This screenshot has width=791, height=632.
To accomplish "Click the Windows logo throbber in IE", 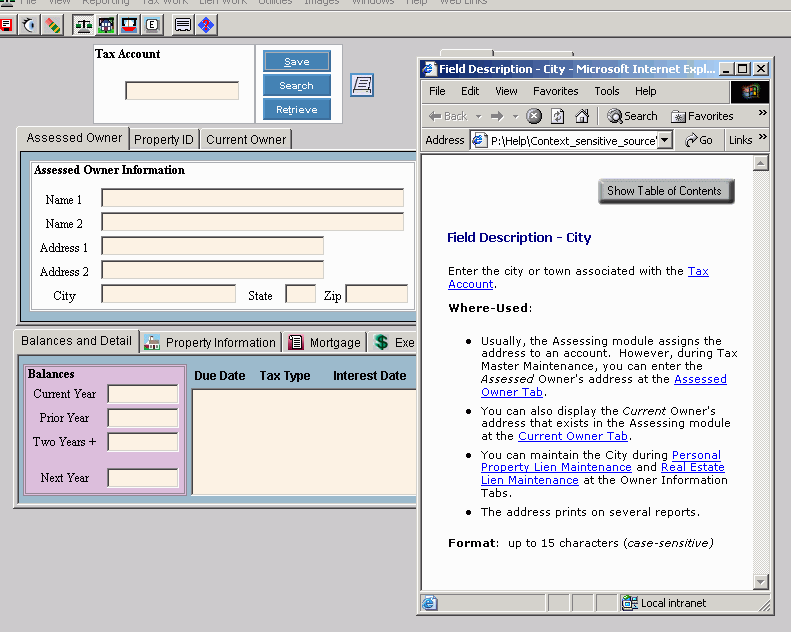I will click(x=750, y=91).
